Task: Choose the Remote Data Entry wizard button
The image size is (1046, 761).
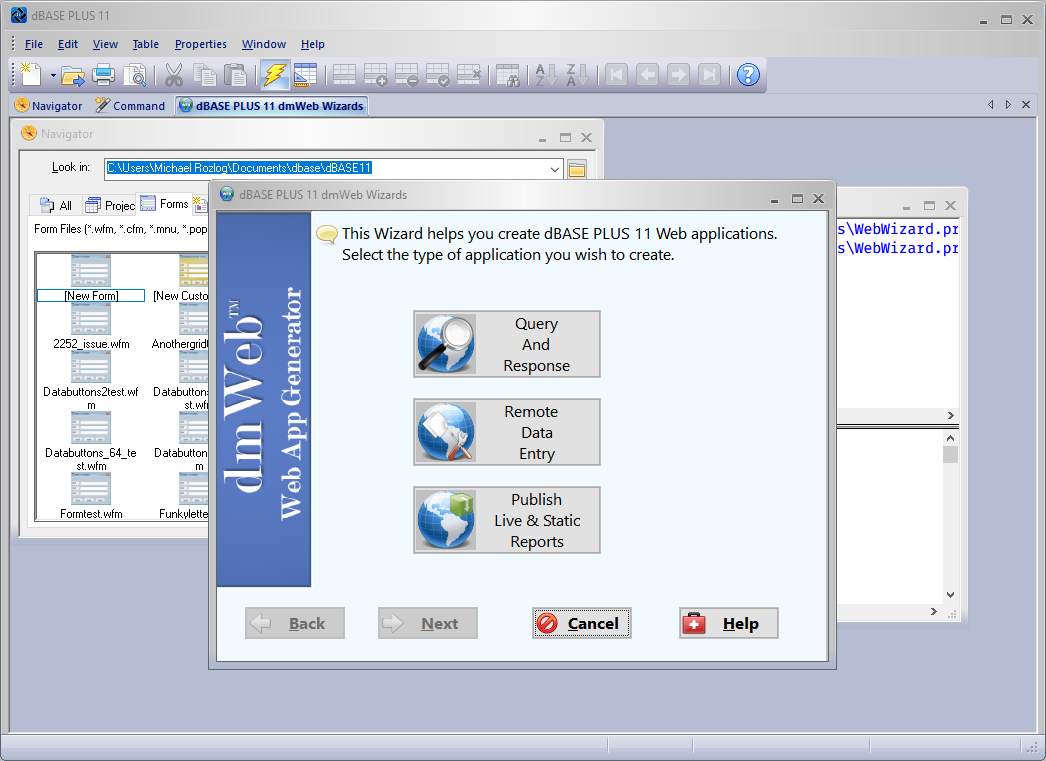Action: click(x=507, y=432)
